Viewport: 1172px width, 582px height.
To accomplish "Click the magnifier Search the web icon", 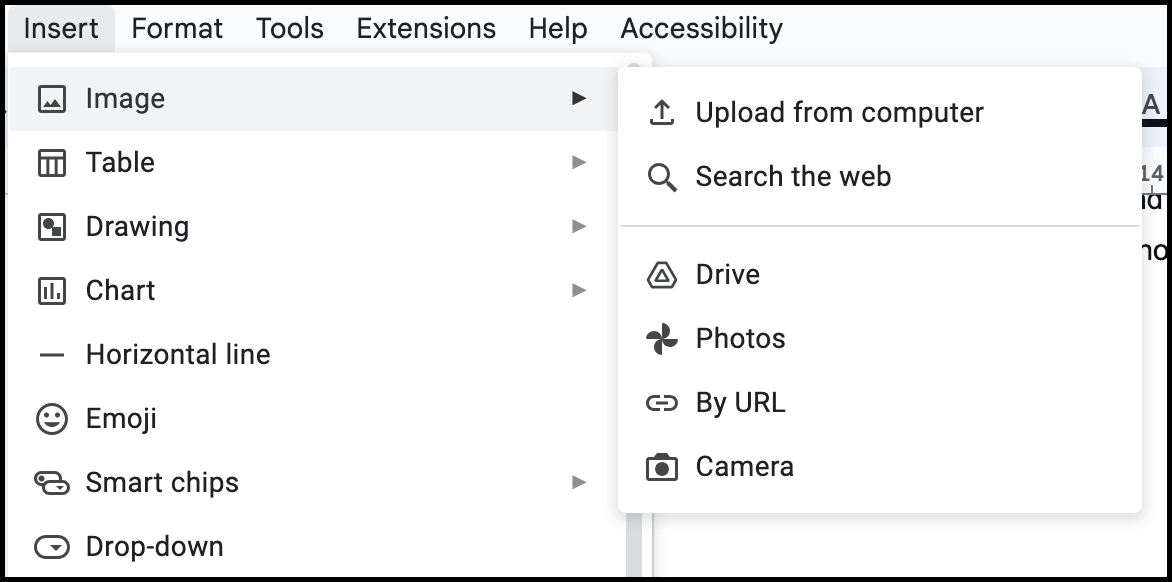I will (661, 178).
